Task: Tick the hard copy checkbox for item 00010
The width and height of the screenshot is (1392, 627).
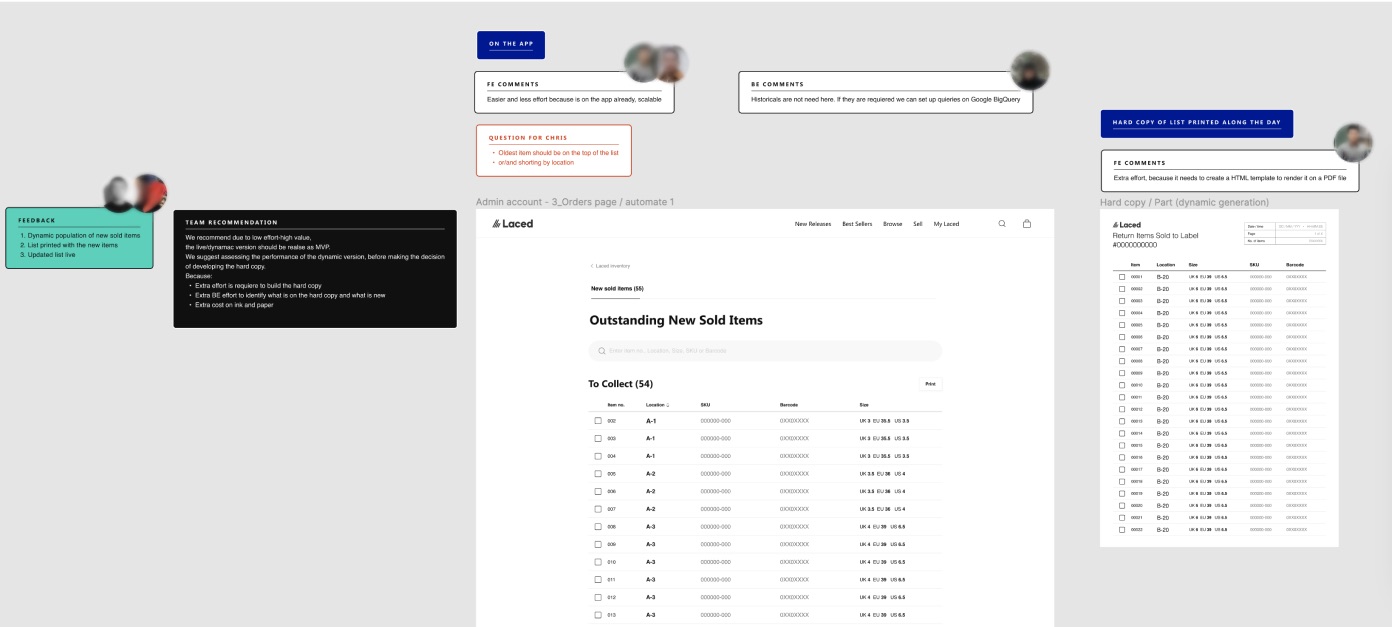Action: pyautogui.click(x=1122, y=385)
